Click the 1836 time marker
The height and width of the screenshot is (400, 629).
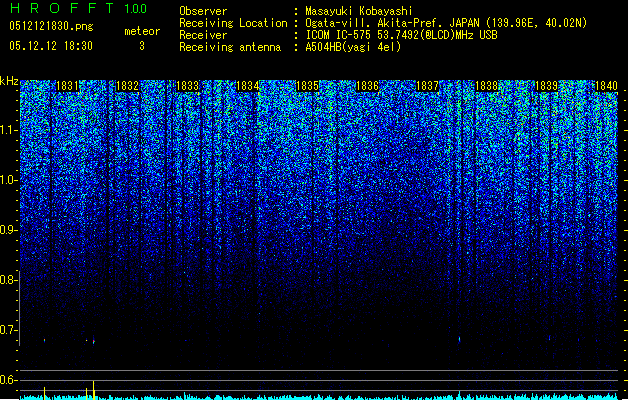coord(367,86)
